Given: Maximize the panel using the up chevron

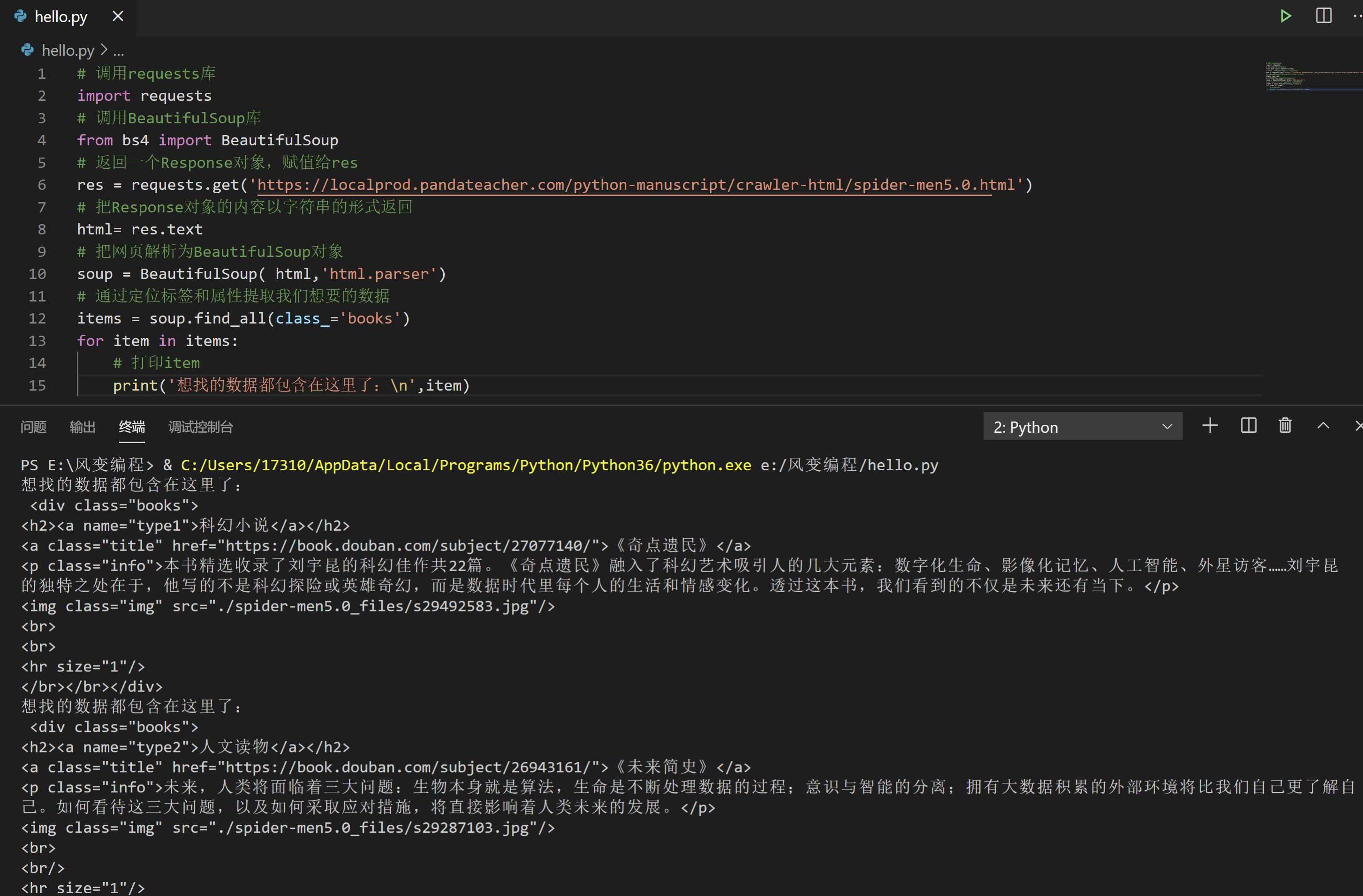Looking at the screenshot, I should click(1323, 425).
